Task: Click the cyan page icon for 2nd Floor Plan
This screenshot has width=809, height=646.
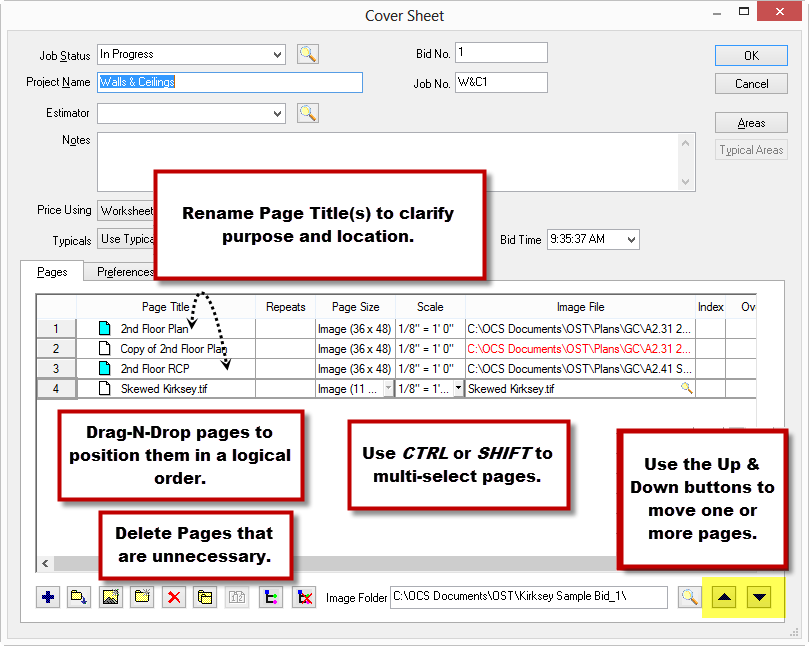Action: click(104, 328)
